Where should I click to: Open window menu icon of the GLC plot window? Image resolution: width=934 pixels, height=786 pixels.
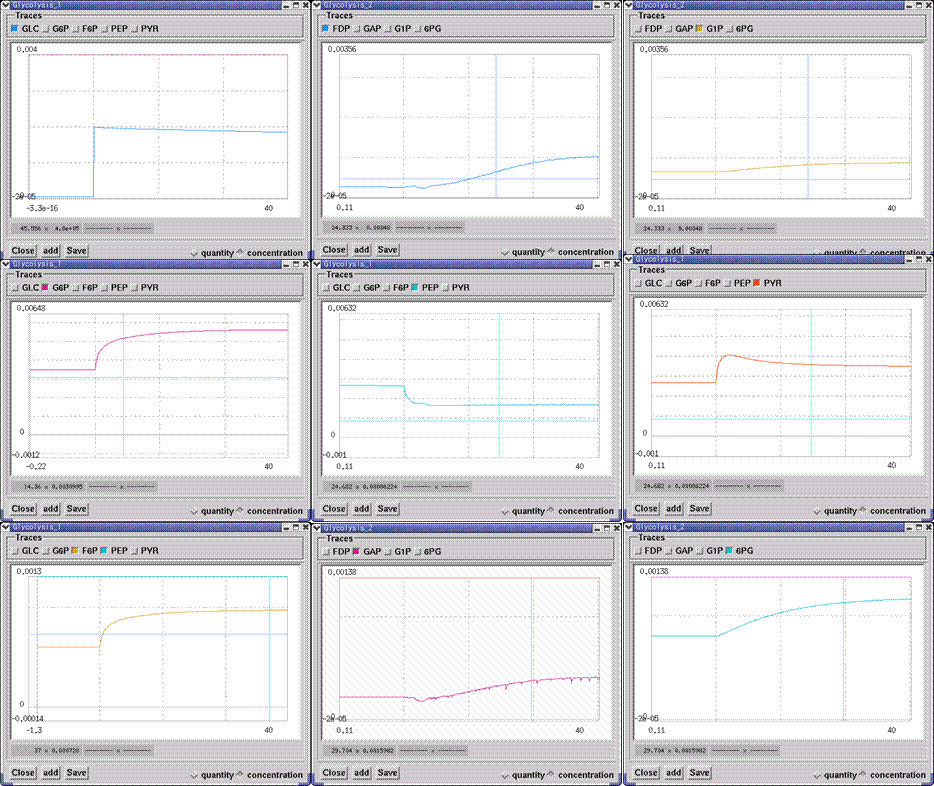(x=6, y=4)
